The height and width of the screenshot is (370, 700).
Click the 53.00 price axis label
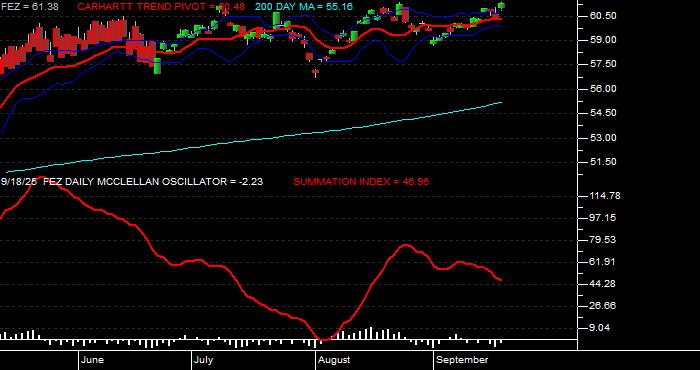tap(604, 137)
